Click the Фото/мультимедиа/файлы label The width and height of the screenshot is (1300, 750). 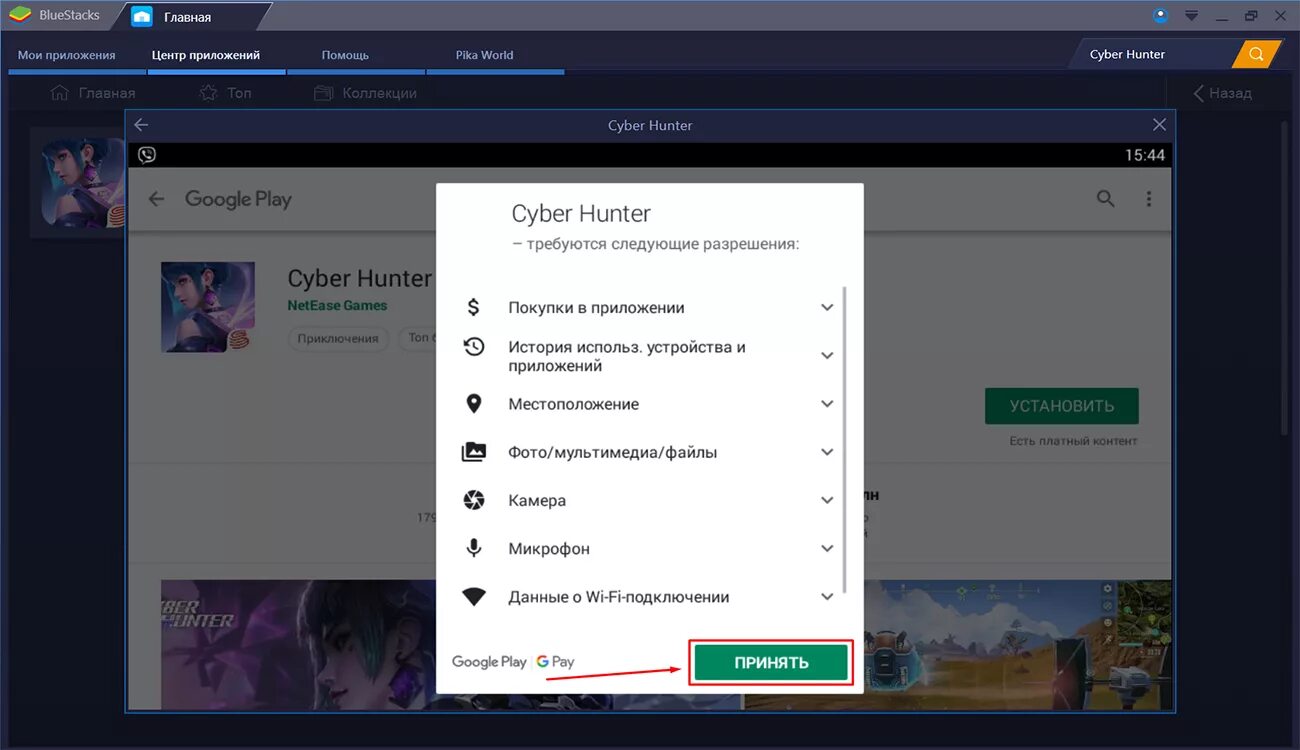(612, 452)
